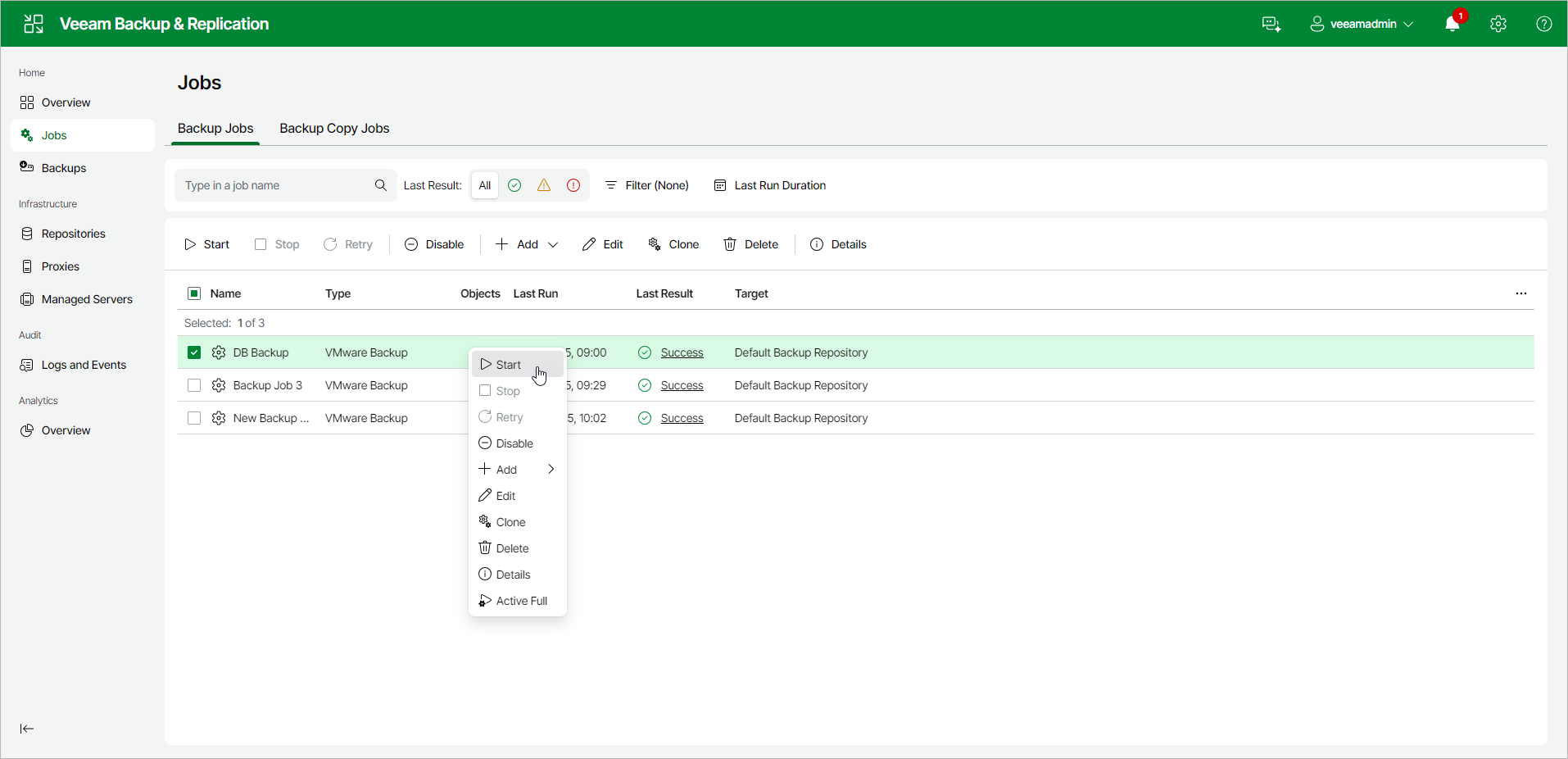Filter by warning result icon
Screen dimensions: 1568x759
click(x=544, y=185)
